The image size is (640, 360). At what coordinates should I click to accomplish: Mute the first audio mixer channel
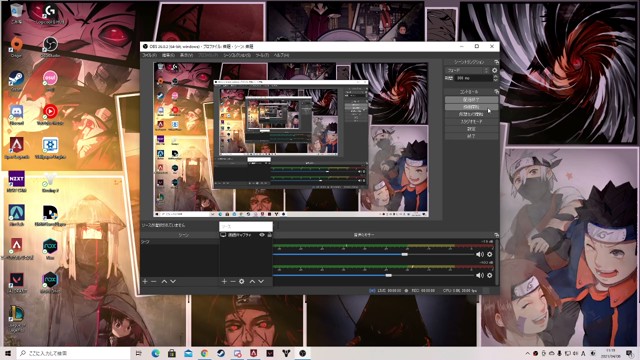click(480, 254)
